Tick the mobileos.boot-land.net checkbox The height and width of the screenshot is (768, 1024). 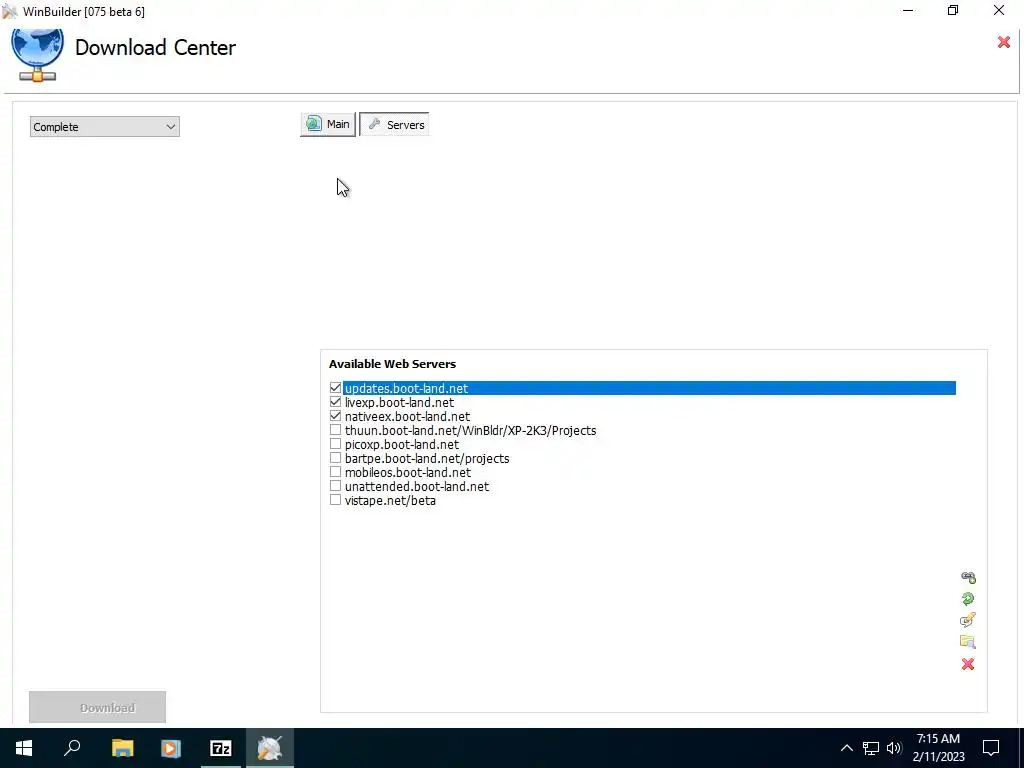coord(336,472)
